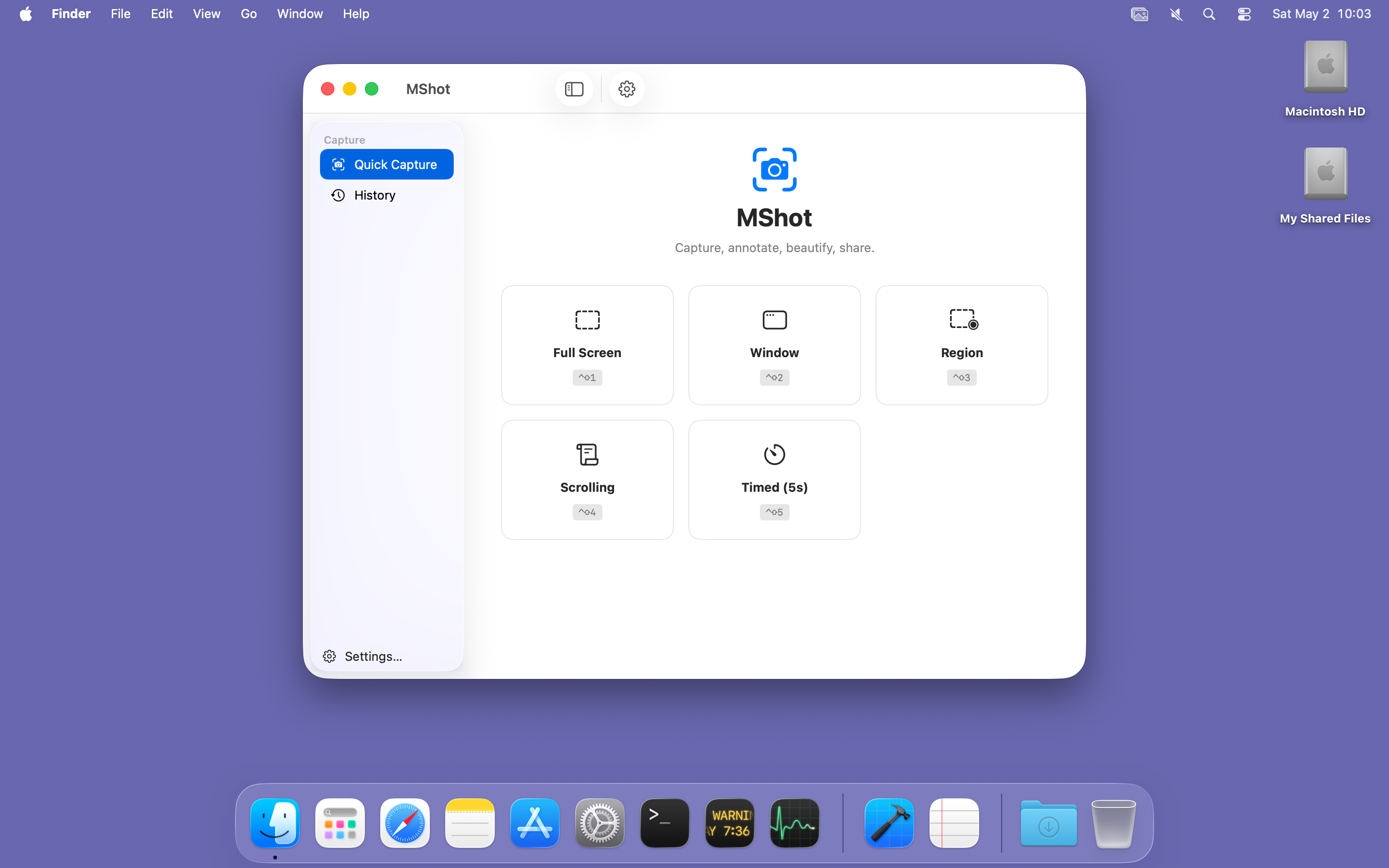Open Trash in the Dock

1113,823
